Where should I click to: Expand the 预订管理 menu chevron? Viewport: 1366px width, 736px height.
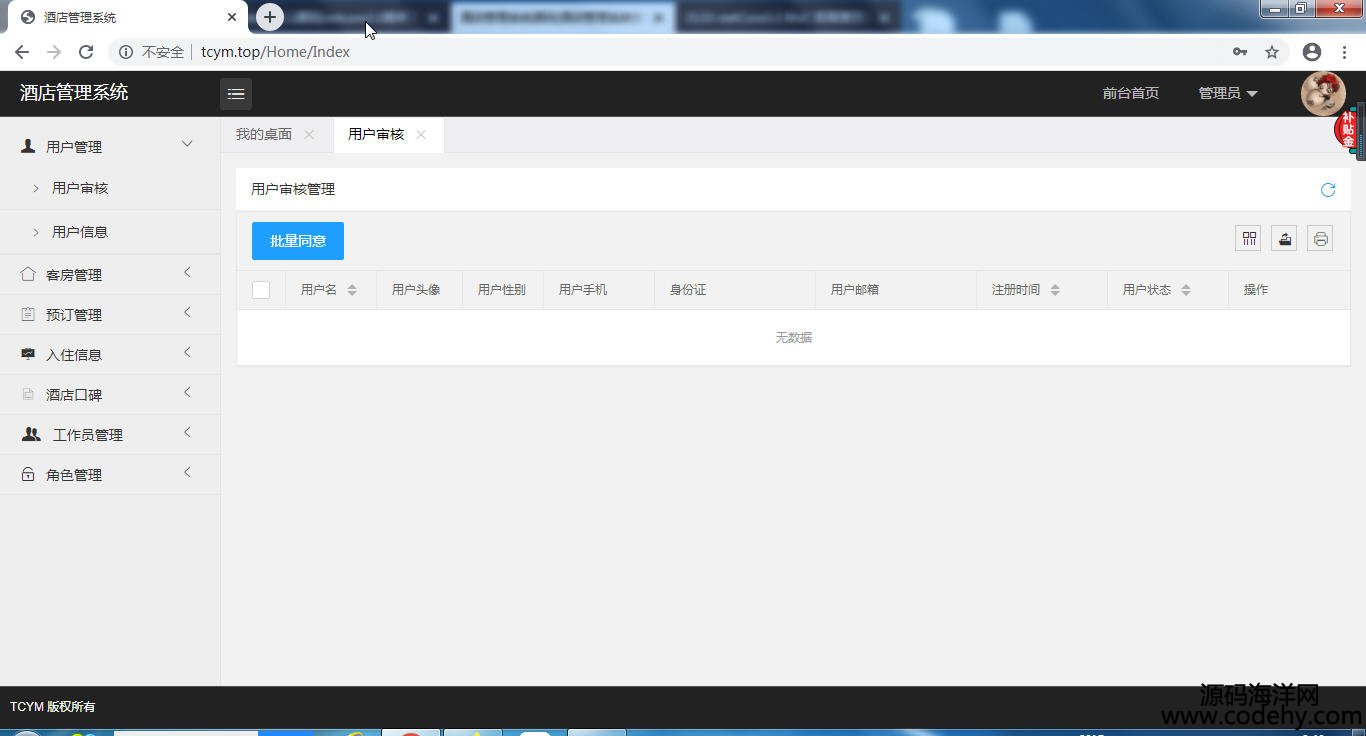(x=187, y=313)
